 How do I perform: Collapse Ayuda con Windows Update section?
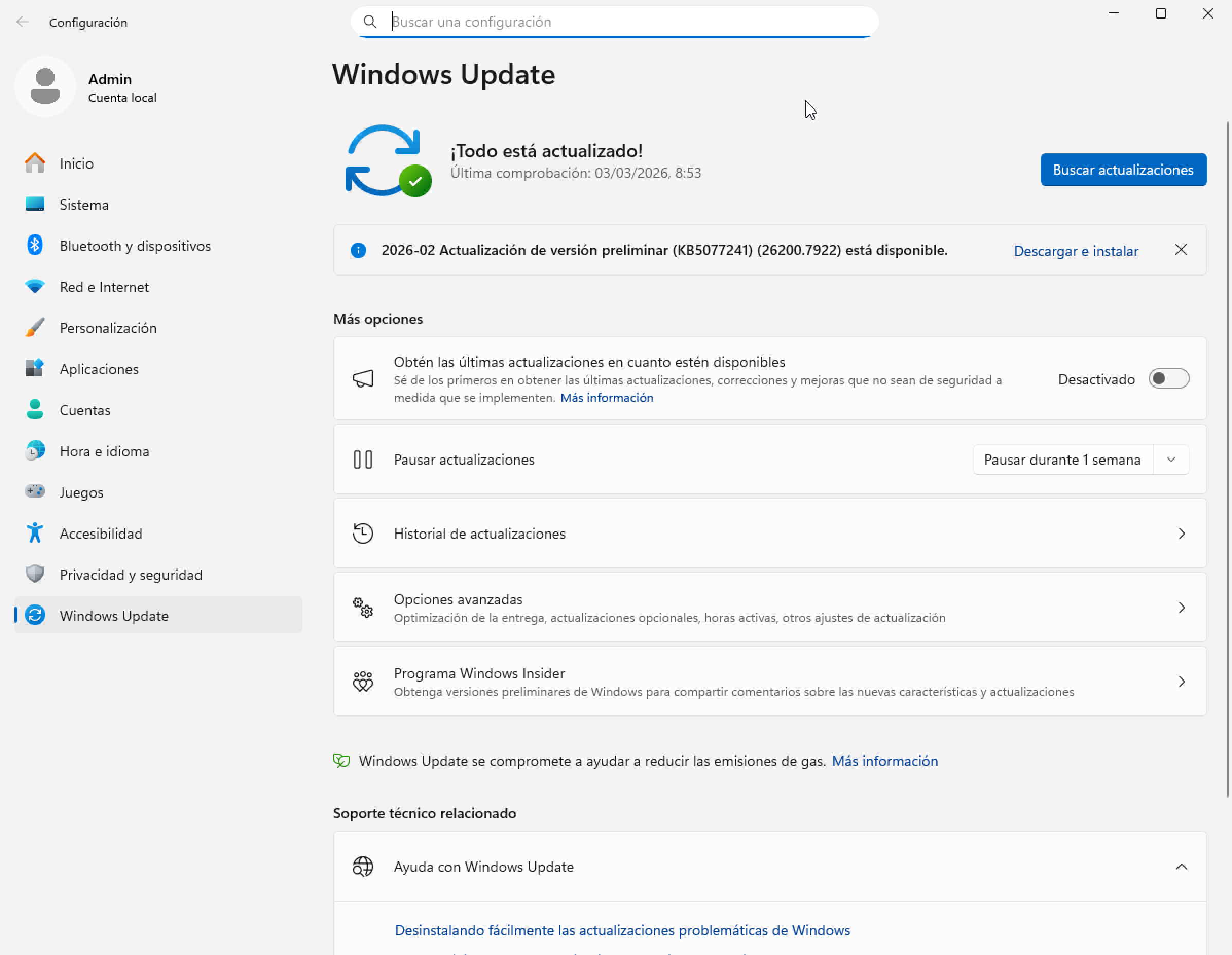(1181, 867)
